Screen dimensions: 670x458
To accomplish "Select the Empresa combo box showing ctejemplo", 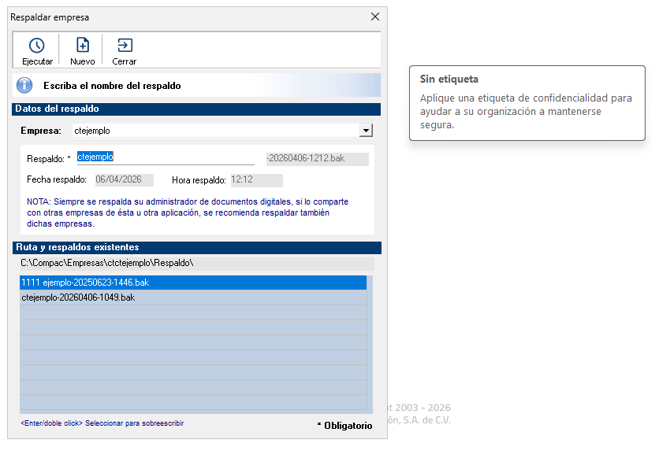I will tap(222, 131).
